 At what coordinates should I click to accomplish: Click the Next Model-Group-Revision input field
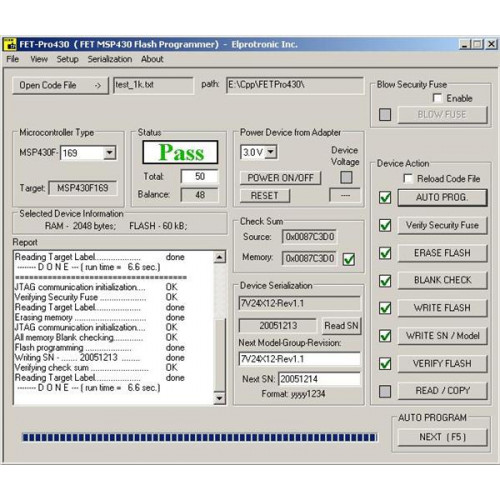pyautogui.click(x=300, y=359)
